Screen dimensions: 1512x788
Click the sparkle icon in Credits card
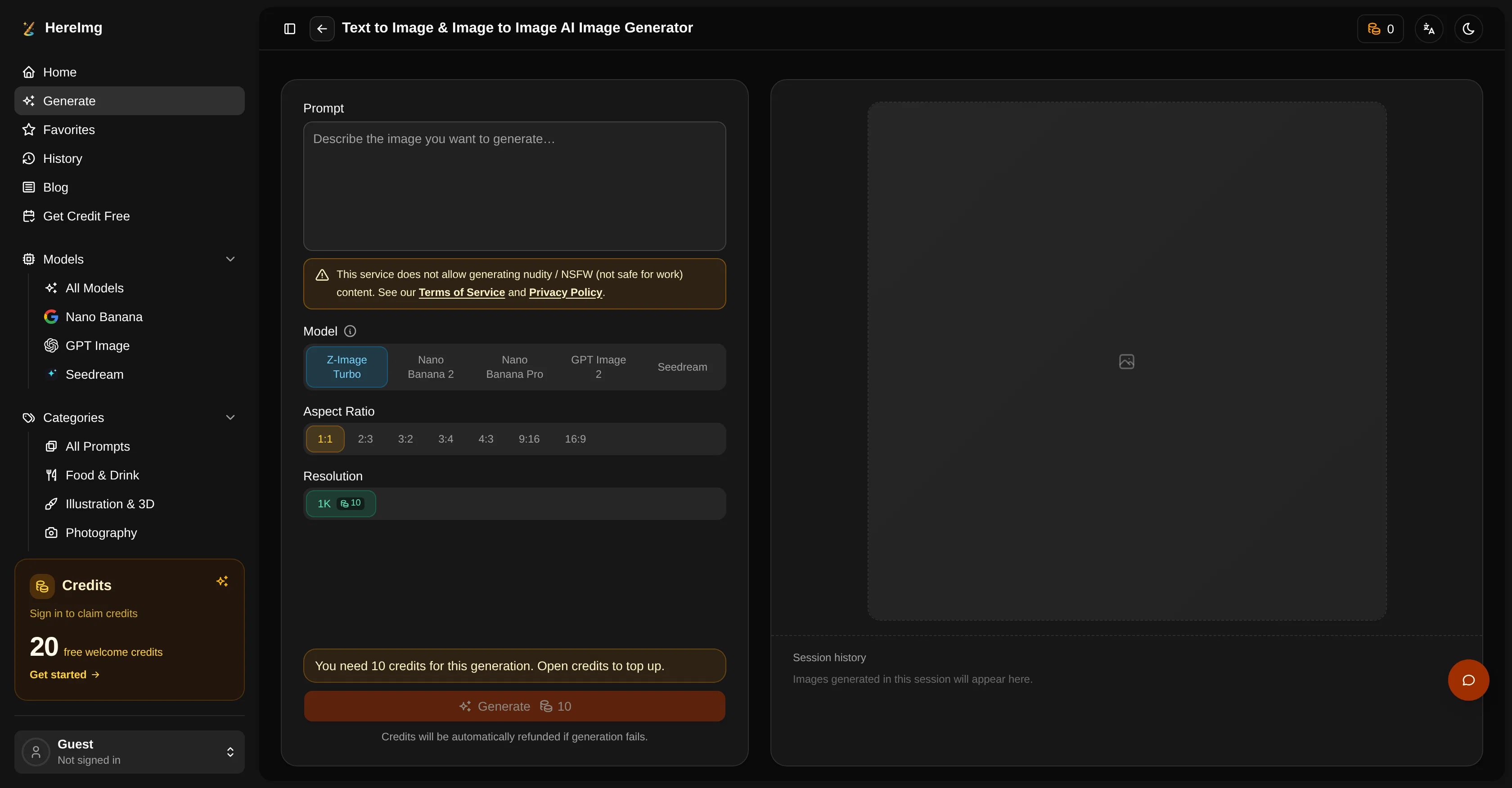tap(222, 581)
